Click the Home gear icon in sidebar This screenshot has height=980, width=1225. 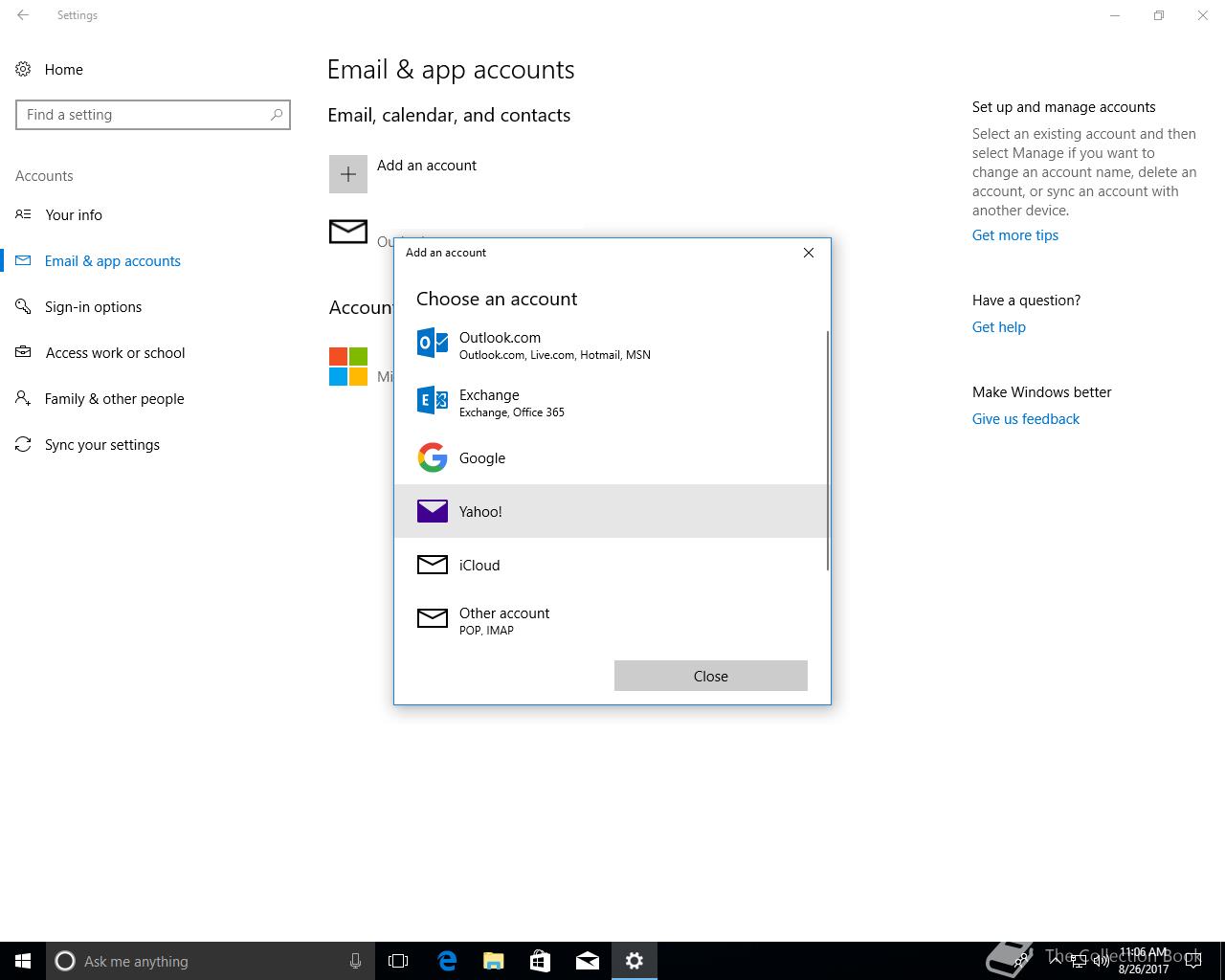pos(23,69)
